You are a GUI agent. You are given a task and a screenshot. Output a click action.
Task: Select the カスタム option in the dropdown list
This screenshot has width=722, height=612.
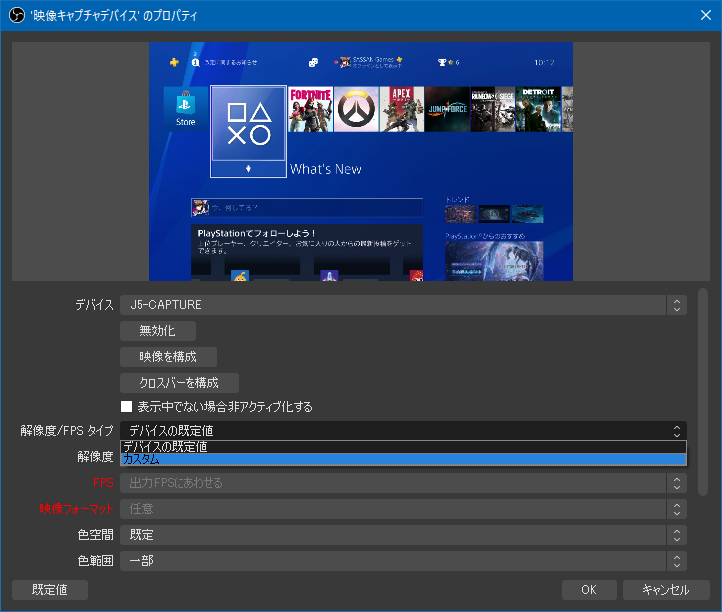click(403, 460)
